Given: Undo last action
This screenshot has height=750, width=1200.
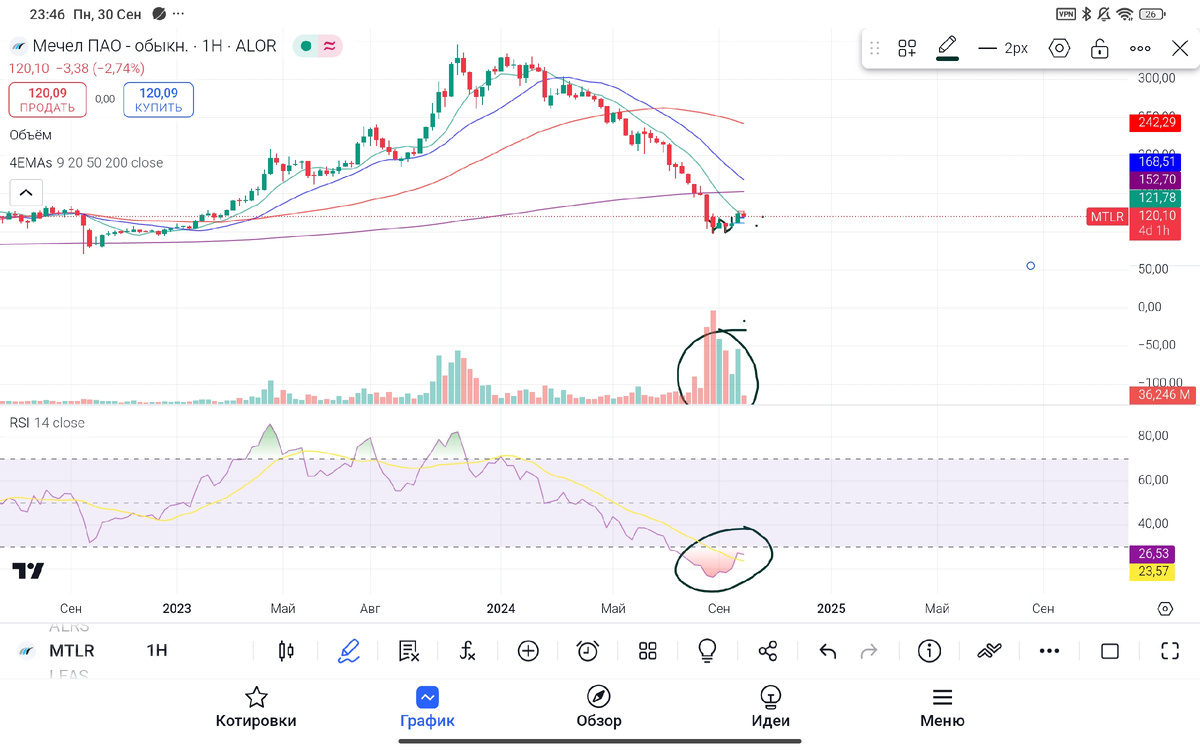Looking at the screenshot, I should (828, 652).
